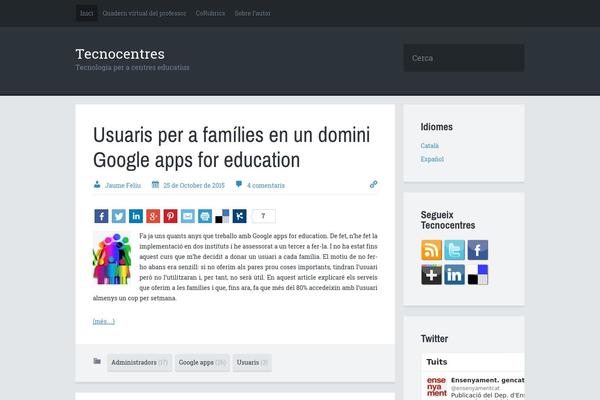Click the calendar icon beside the date
This screenshot has width=600, height=400.
[155, 184]
